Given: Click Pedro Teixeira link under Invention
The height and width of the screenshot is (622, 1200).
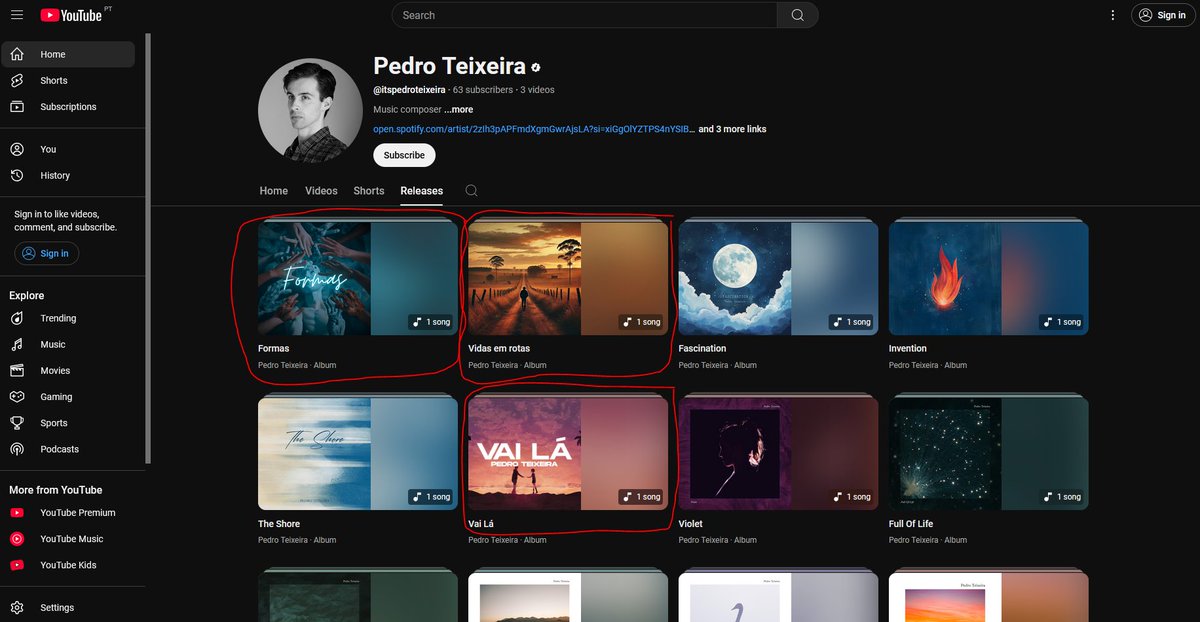Looking at the screenshot, I should tap(913, 365).
